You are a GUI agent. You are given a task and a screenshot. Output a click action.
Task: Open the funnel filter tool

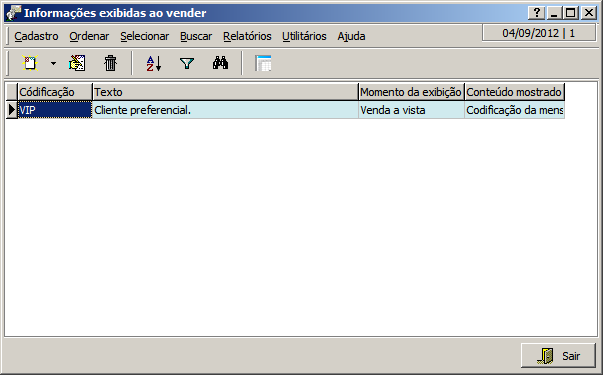(x=187, y=63)
